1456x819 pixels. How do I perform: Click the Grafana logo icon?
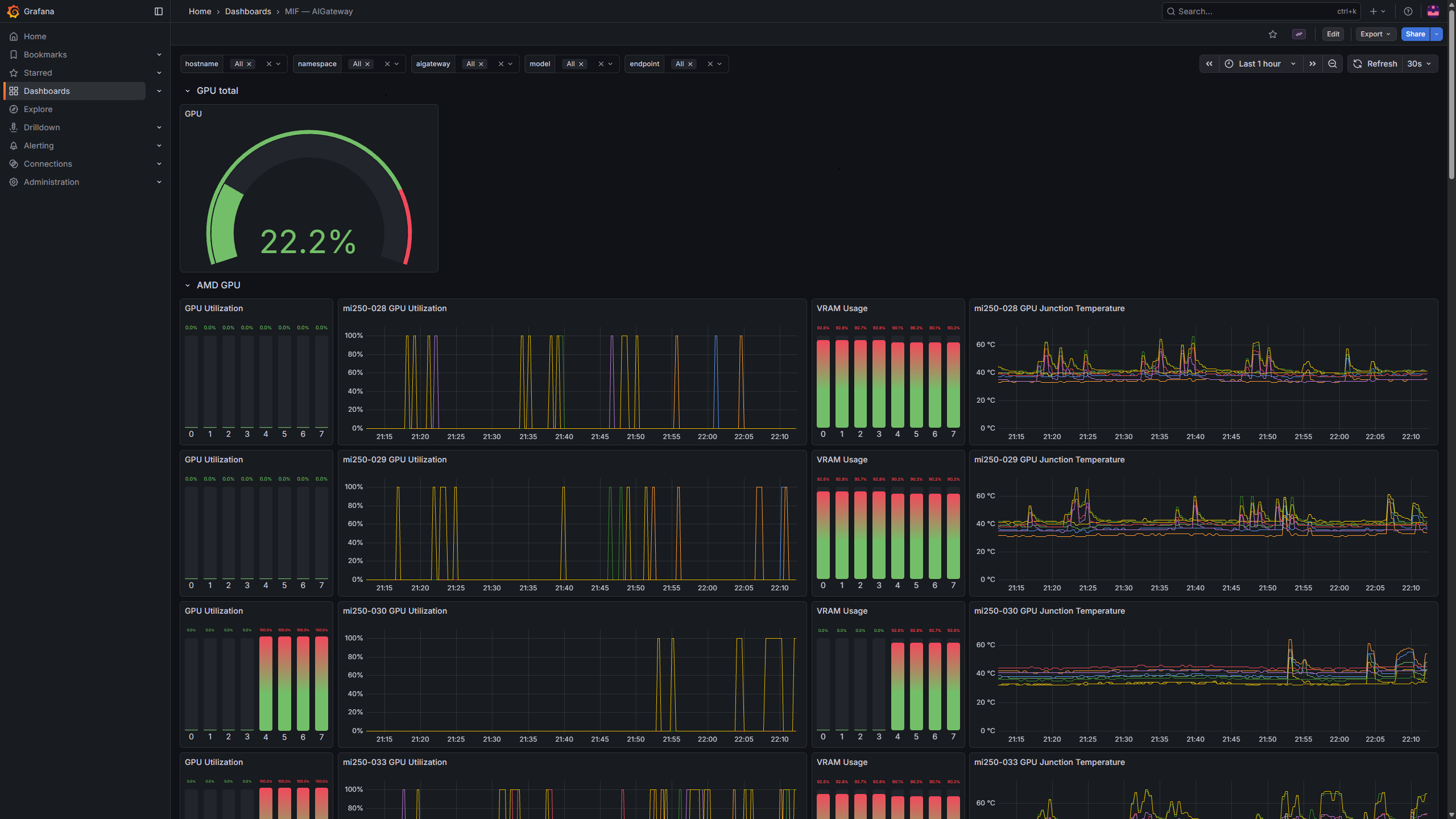[x=13, y=11]
